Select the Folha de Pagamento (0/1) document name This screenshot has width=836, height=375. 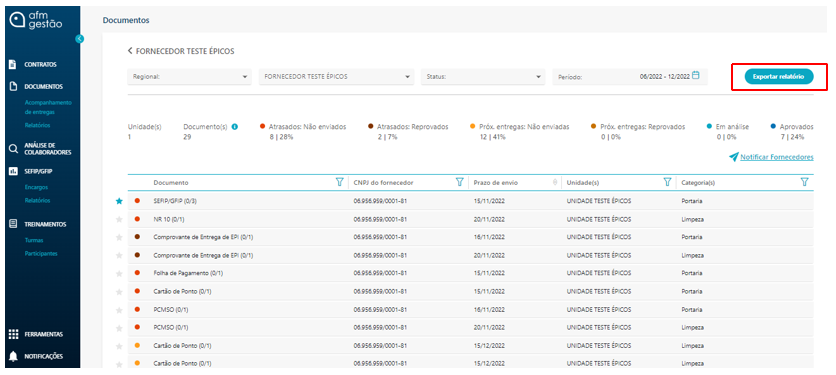(x=188, y=273)
